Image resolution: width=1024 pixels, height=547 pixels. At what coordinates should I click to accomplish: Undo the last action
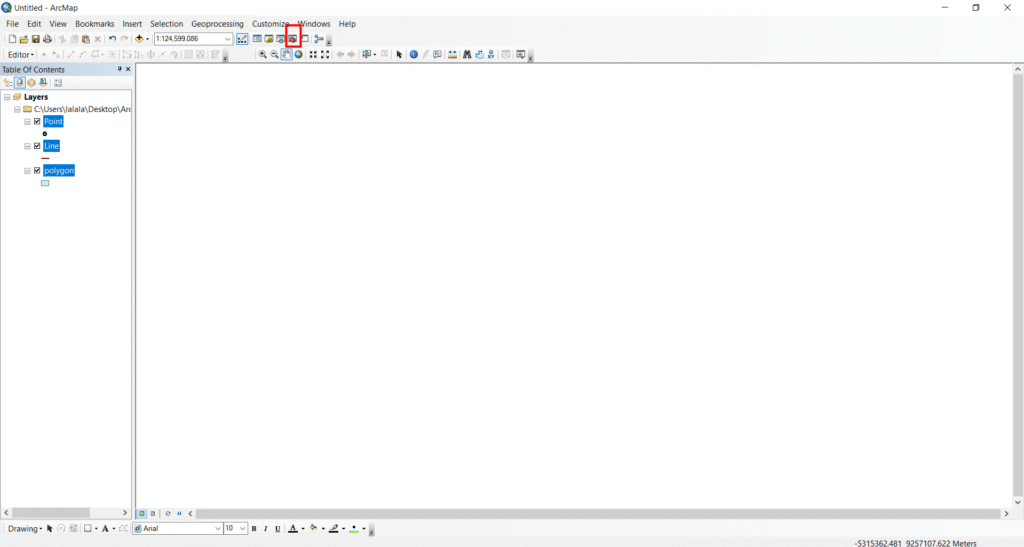pyautogui.click(x=112, y=39)
